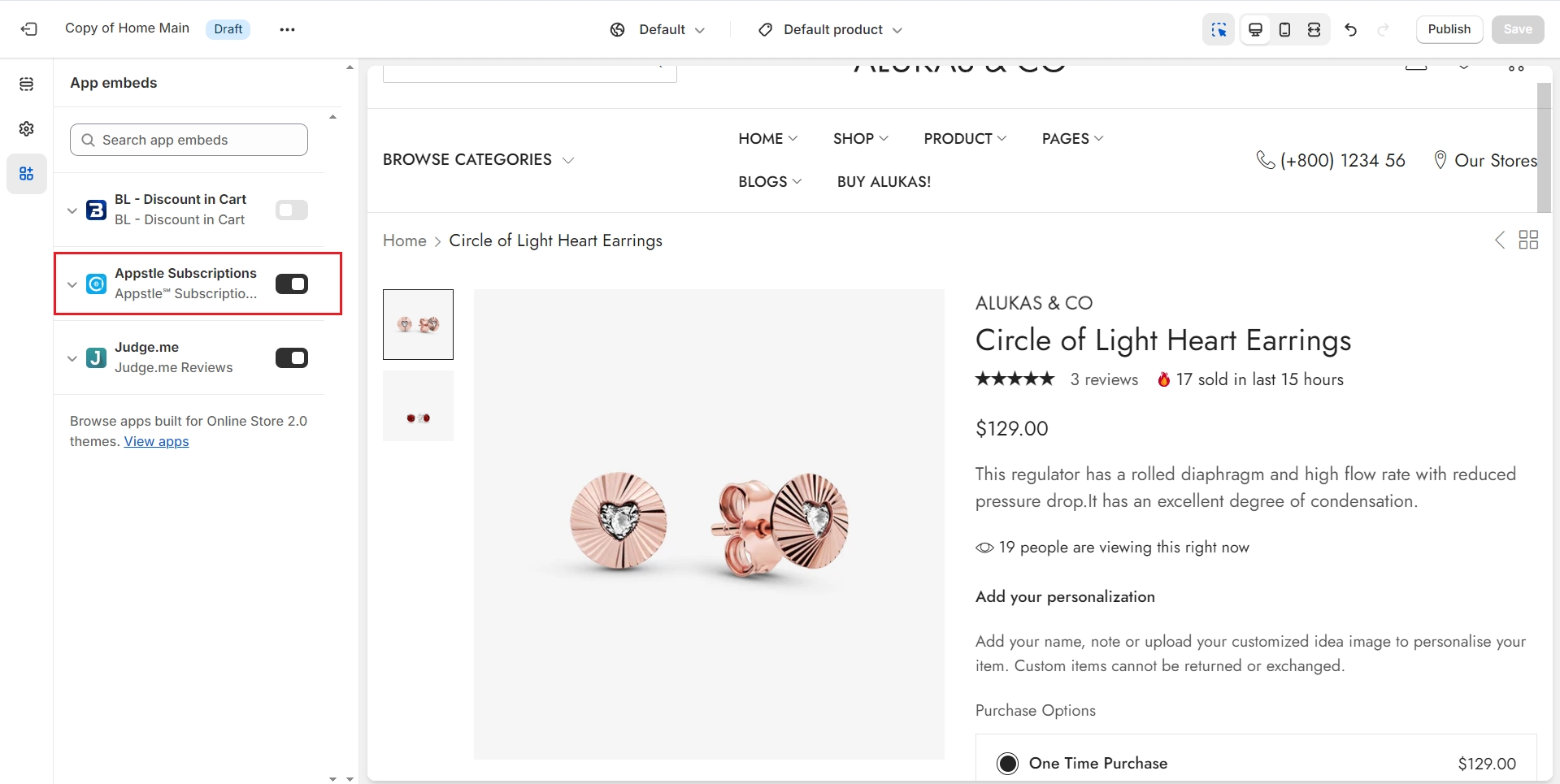Turn off Judge.me app embed
The width and height of the screenshot is (1560, 784).
click(x=291, y=358)
